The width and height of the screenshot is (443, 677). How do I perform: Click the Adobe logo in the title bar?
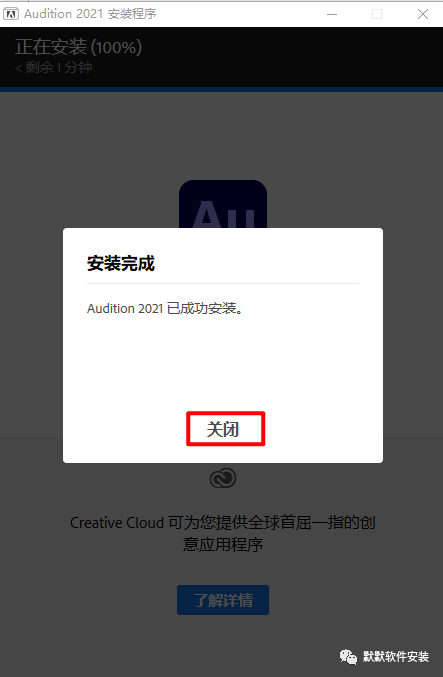coord(11,14)
